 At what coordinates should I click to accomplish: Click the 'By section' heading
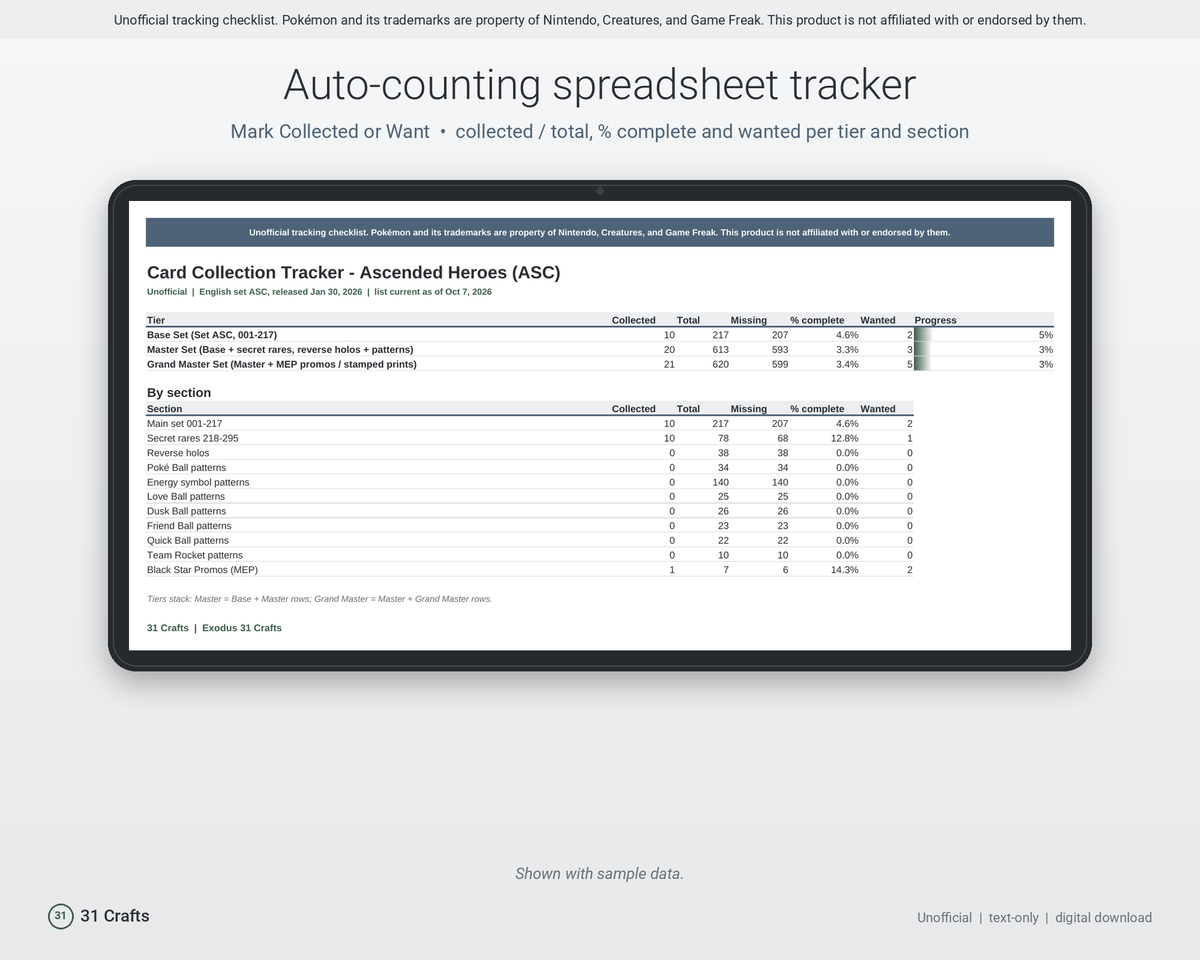coord(179,393)
